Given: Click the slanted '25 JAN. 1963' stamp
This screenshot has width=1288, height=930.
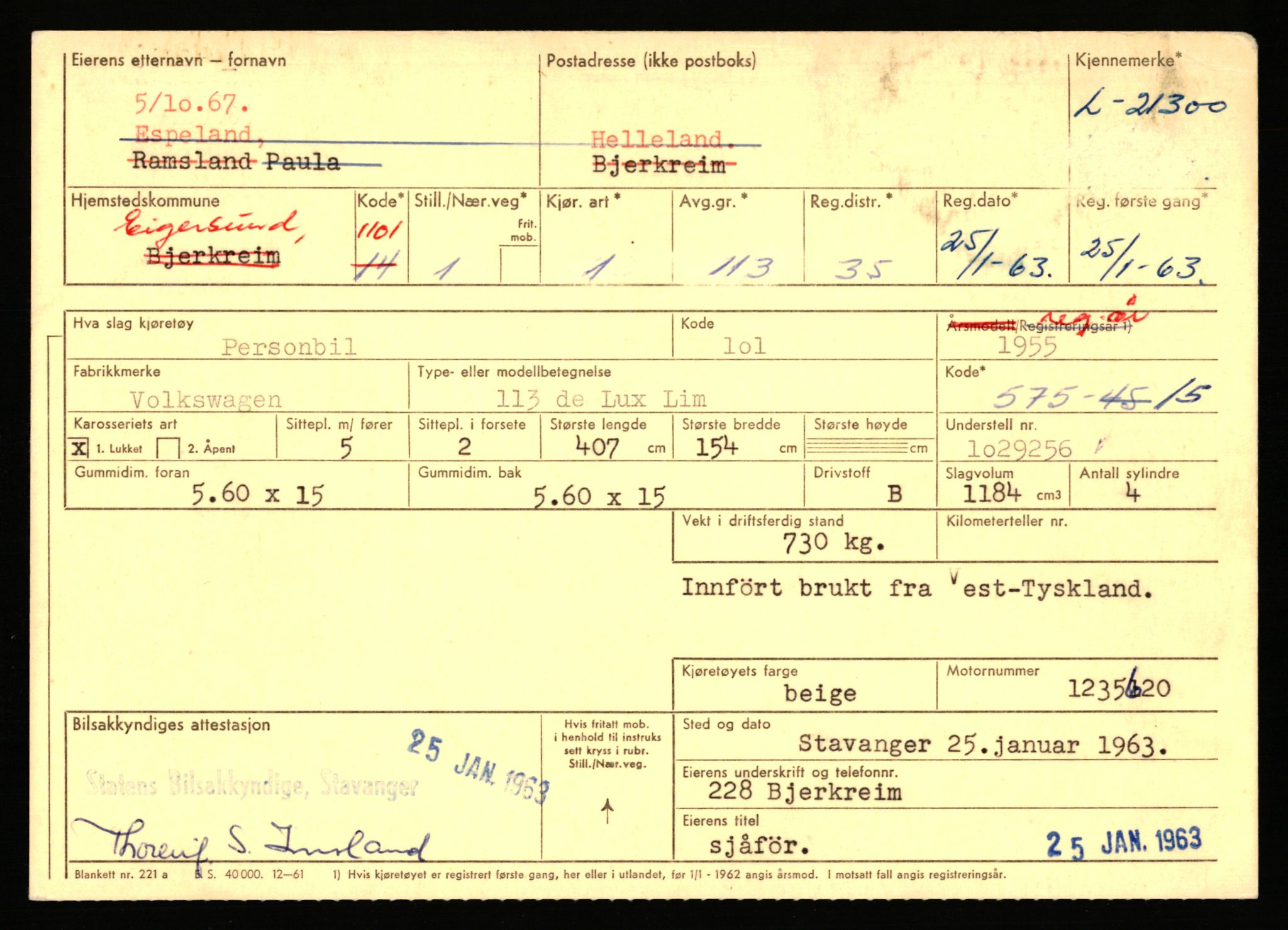Looking at the screenshot, I should point(479,766).
